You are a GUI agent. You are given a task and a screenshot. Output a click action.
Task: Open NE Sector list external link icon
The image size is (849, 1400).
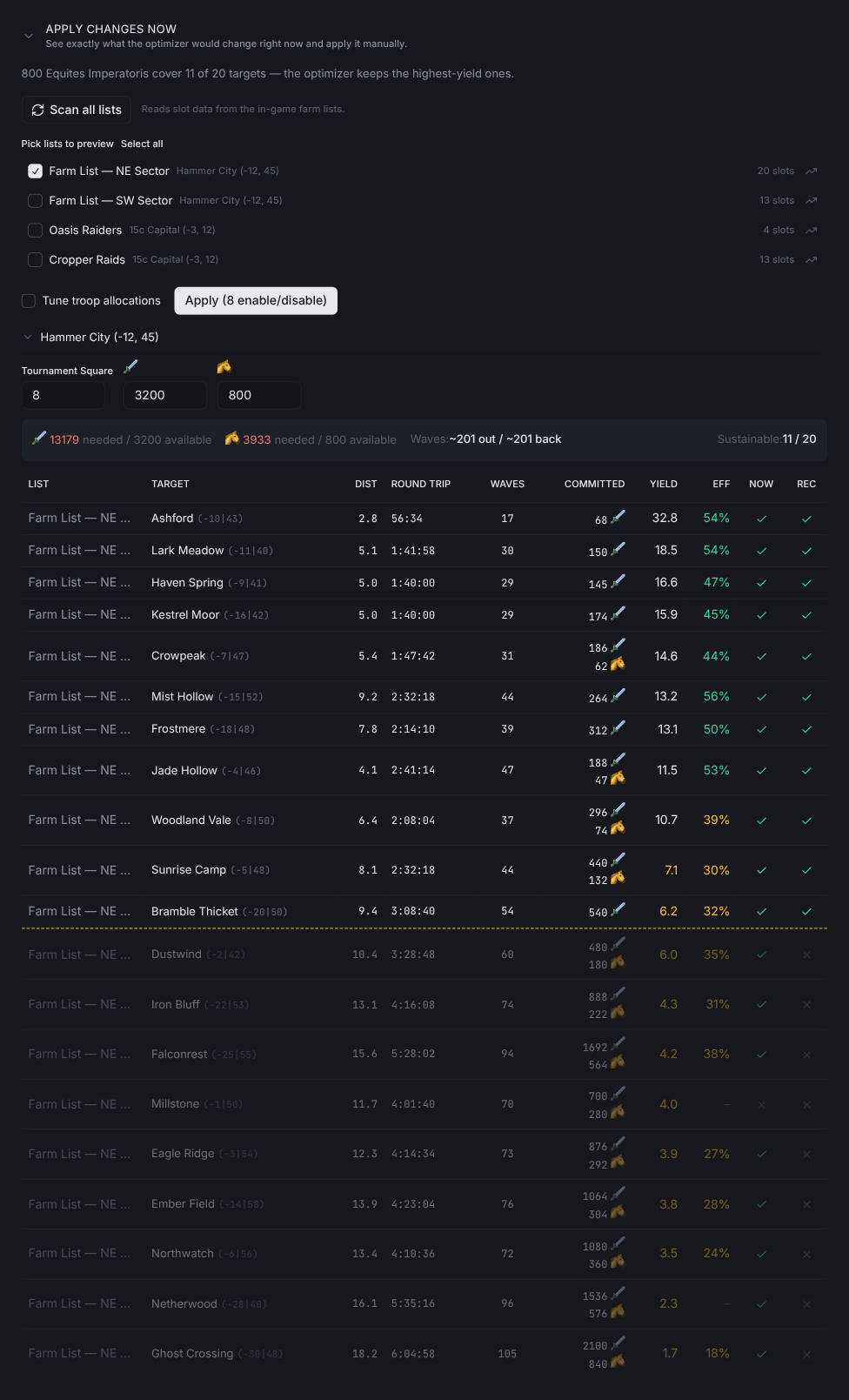811,171
